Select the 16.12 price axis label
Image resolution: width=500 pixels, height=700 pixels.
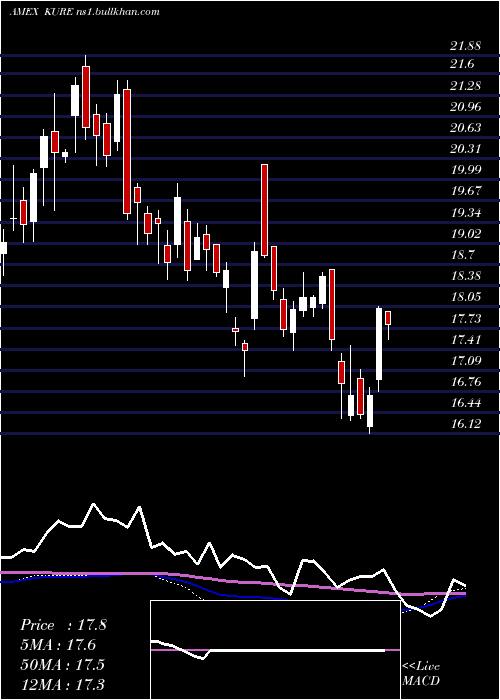click(465, 424)
